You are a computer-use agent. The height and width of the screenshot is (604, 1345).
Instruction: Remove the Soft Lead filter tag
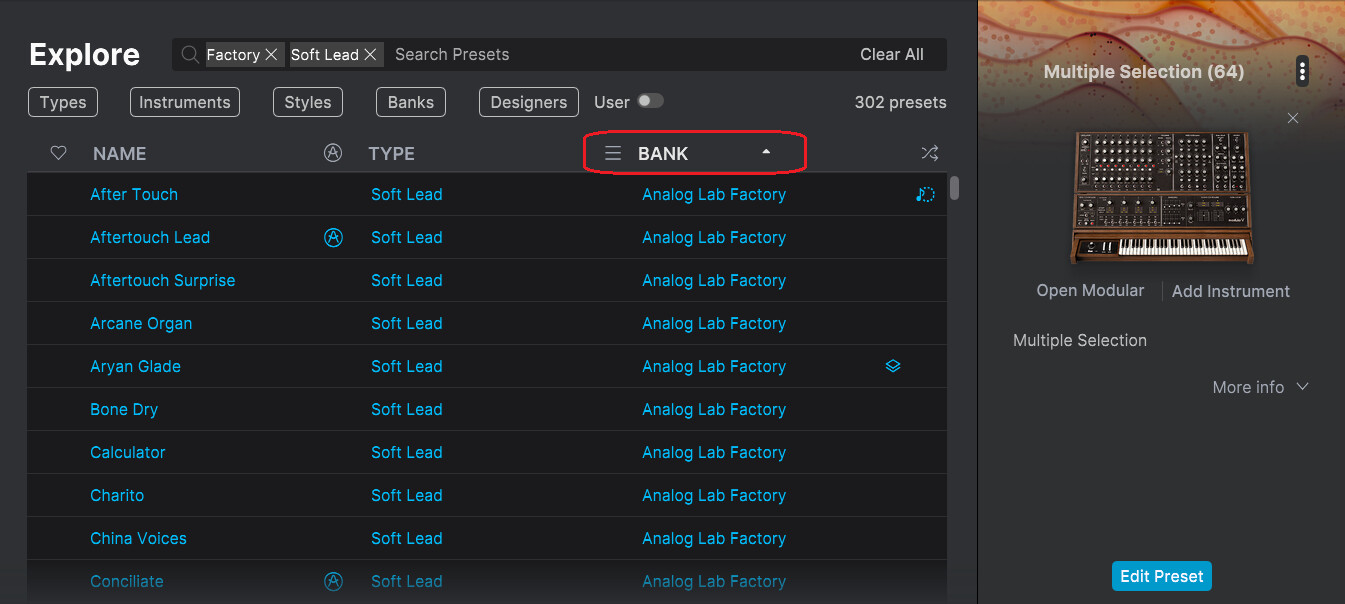370,55
